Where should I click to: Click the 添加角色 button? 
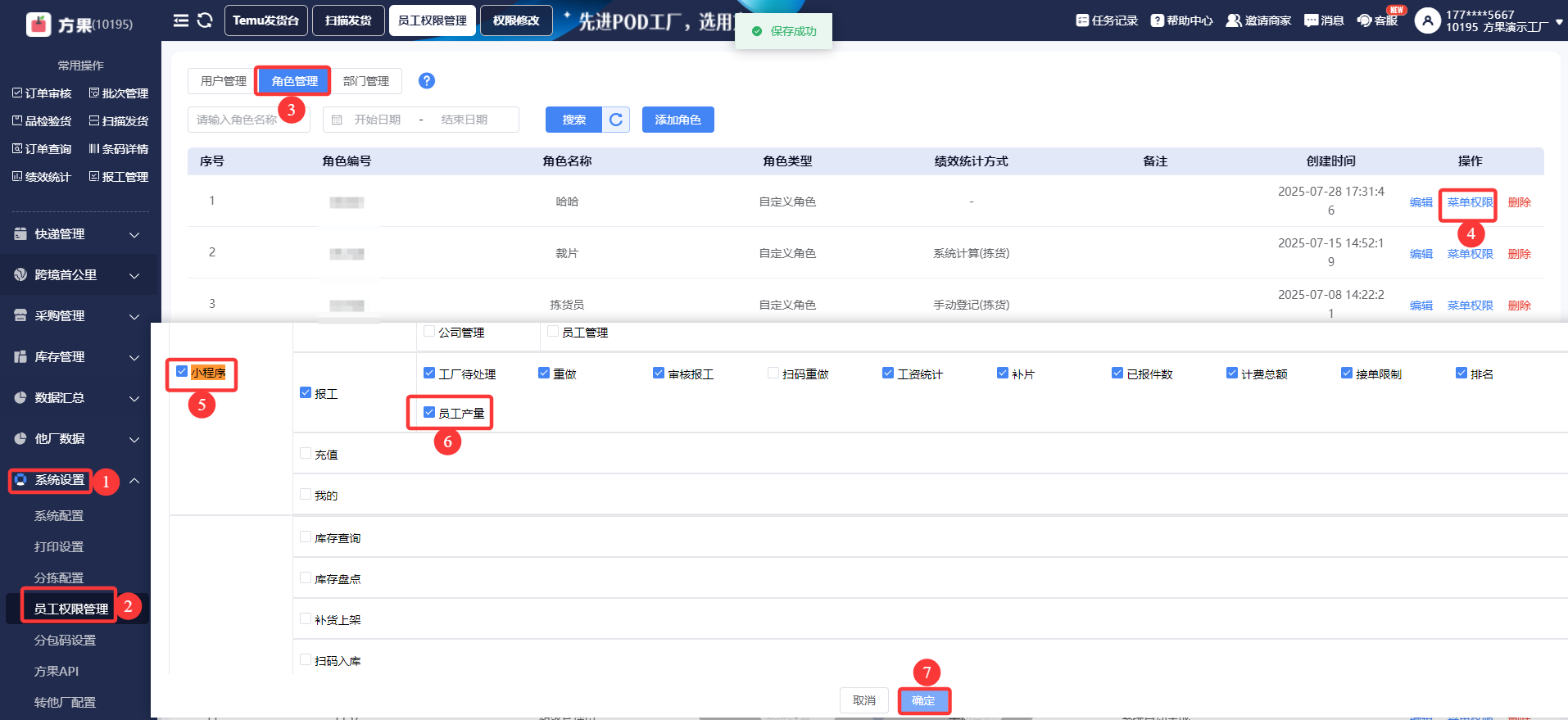(678, 120)
